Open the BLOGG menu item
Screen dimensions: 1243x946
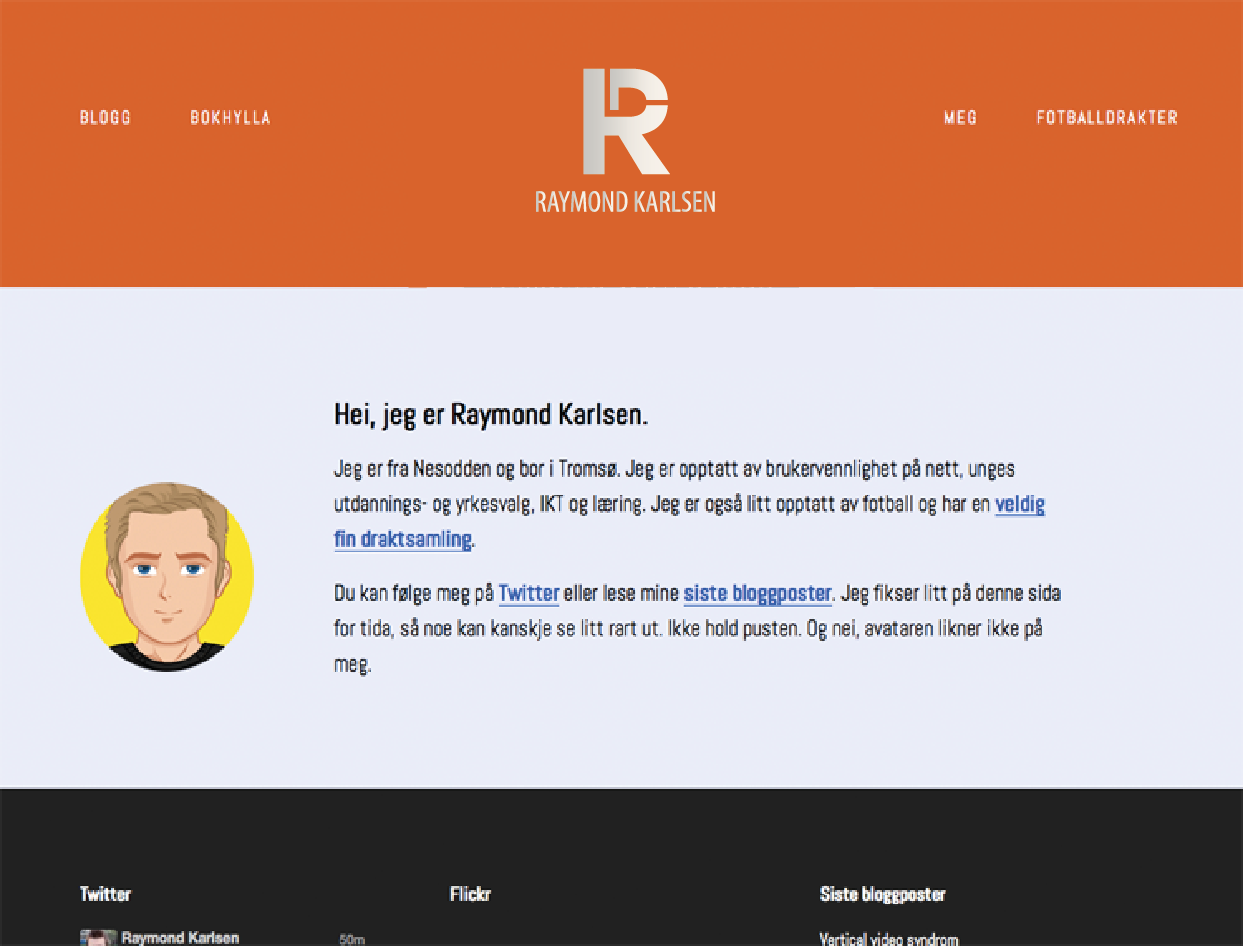[x=105, y=118]
